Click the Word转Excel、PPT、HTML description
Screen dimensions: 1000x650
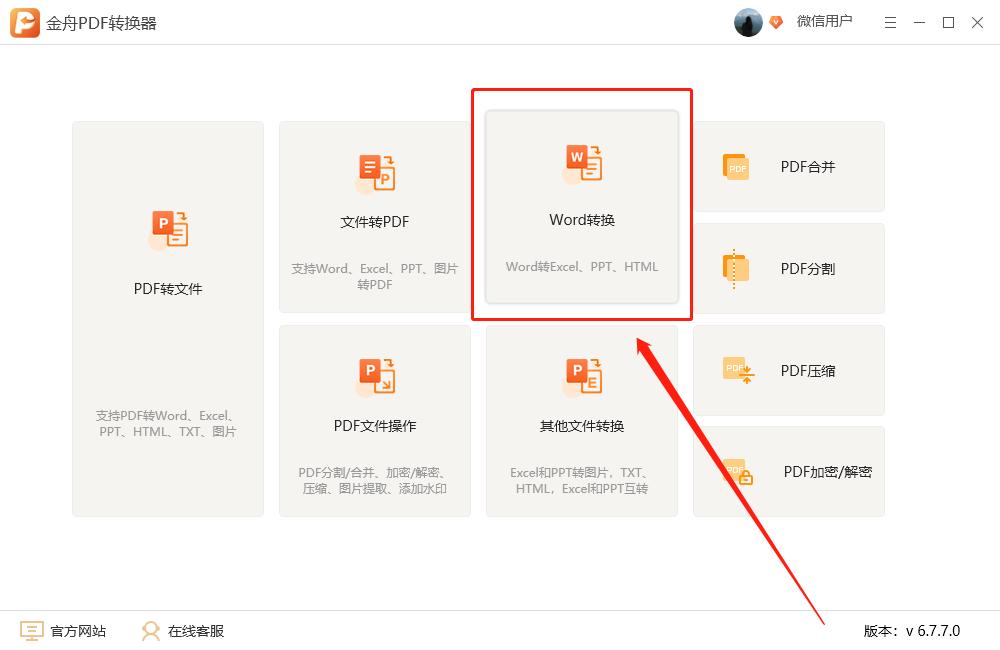point(582,267)
